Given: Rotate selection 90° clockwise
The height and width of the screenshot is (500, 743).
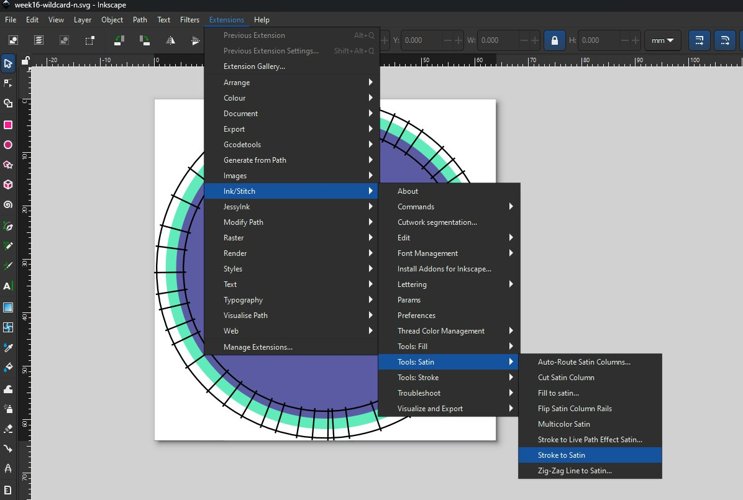Looking at the screenshot, I should [x=145, y=40].
